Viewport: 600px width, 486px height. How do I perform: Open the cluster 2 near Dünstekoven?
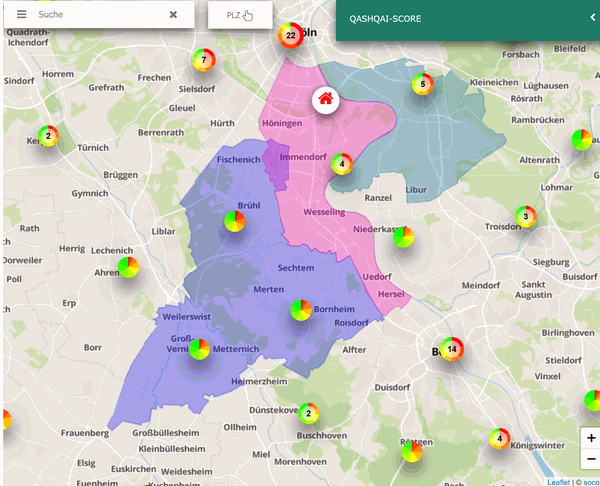(308, 413)
